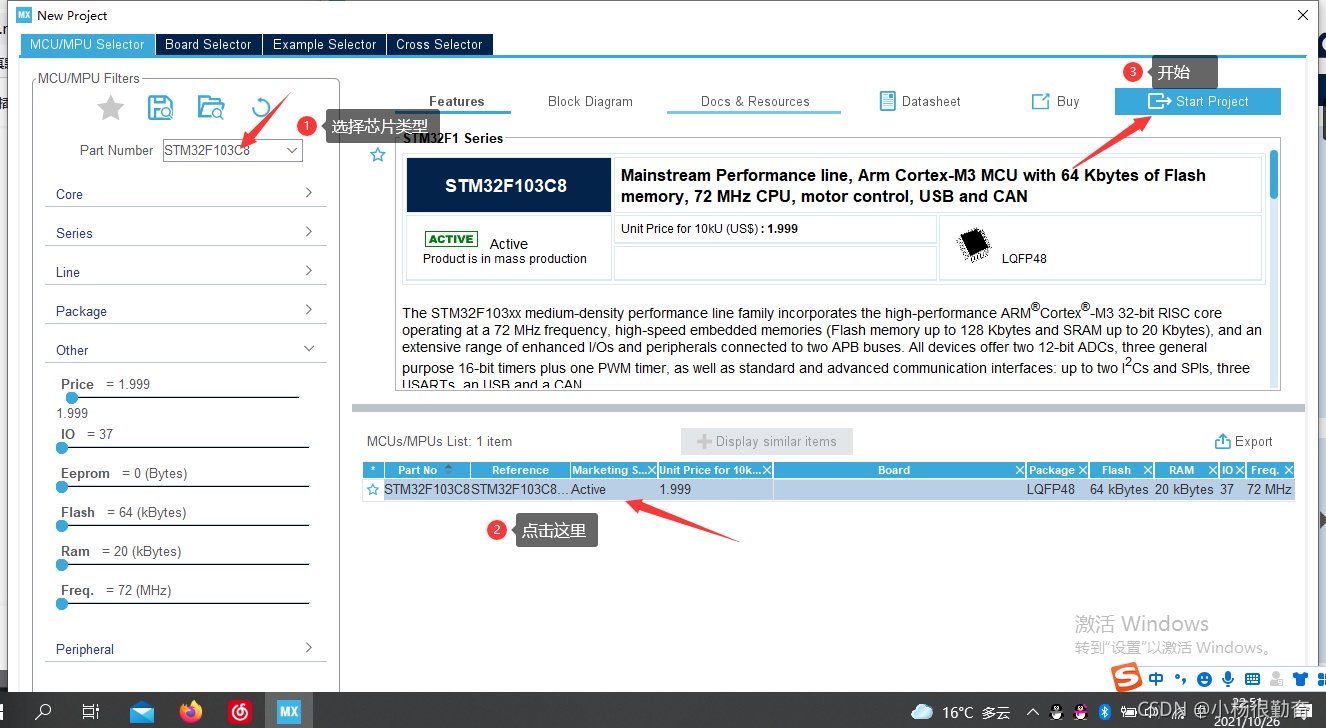Click the load saved search folder icon
1326x728 pixels.
211,108
